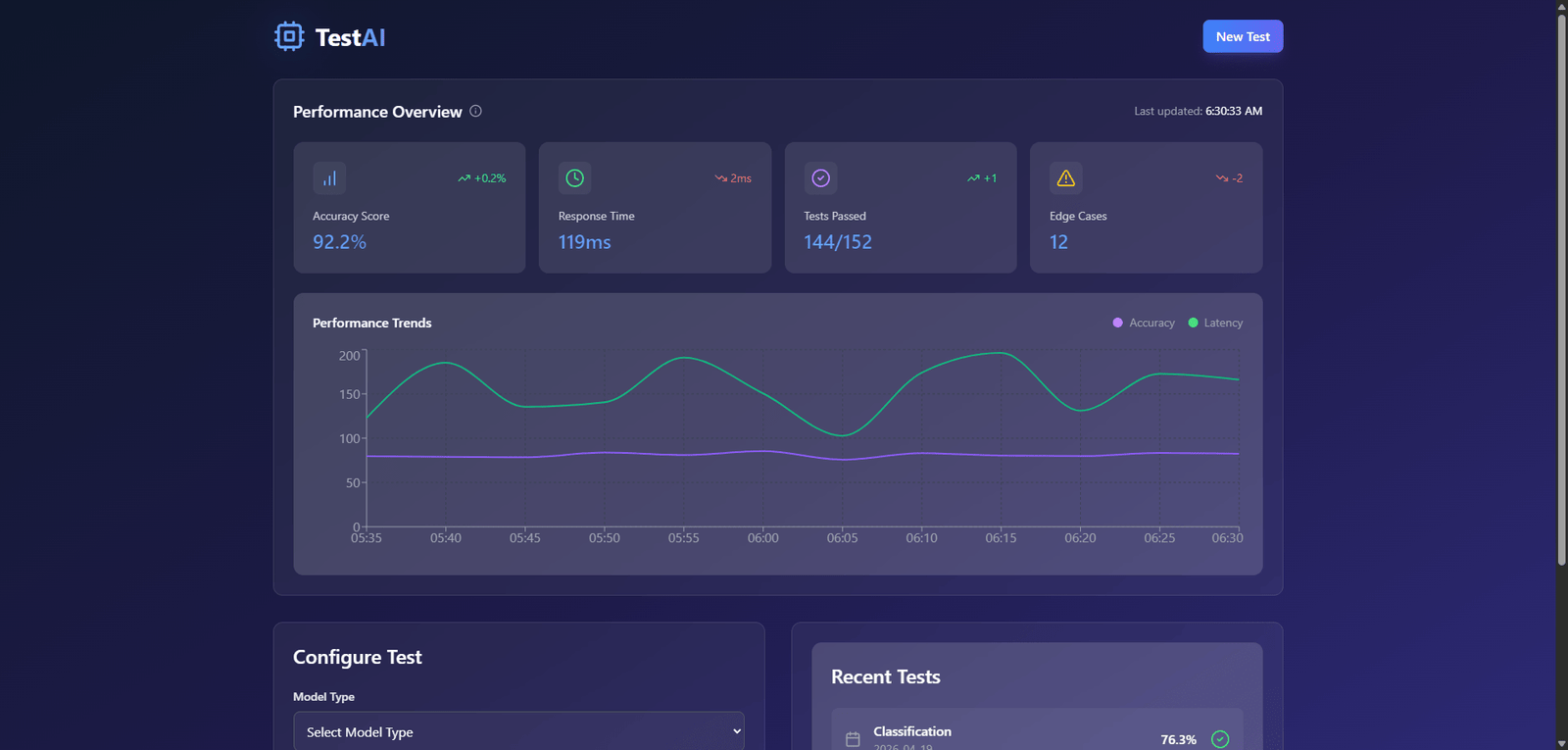The image size is (1568, 750).
Task: Click the Tests Passed checkmark icon
Action: coord(821,178)
